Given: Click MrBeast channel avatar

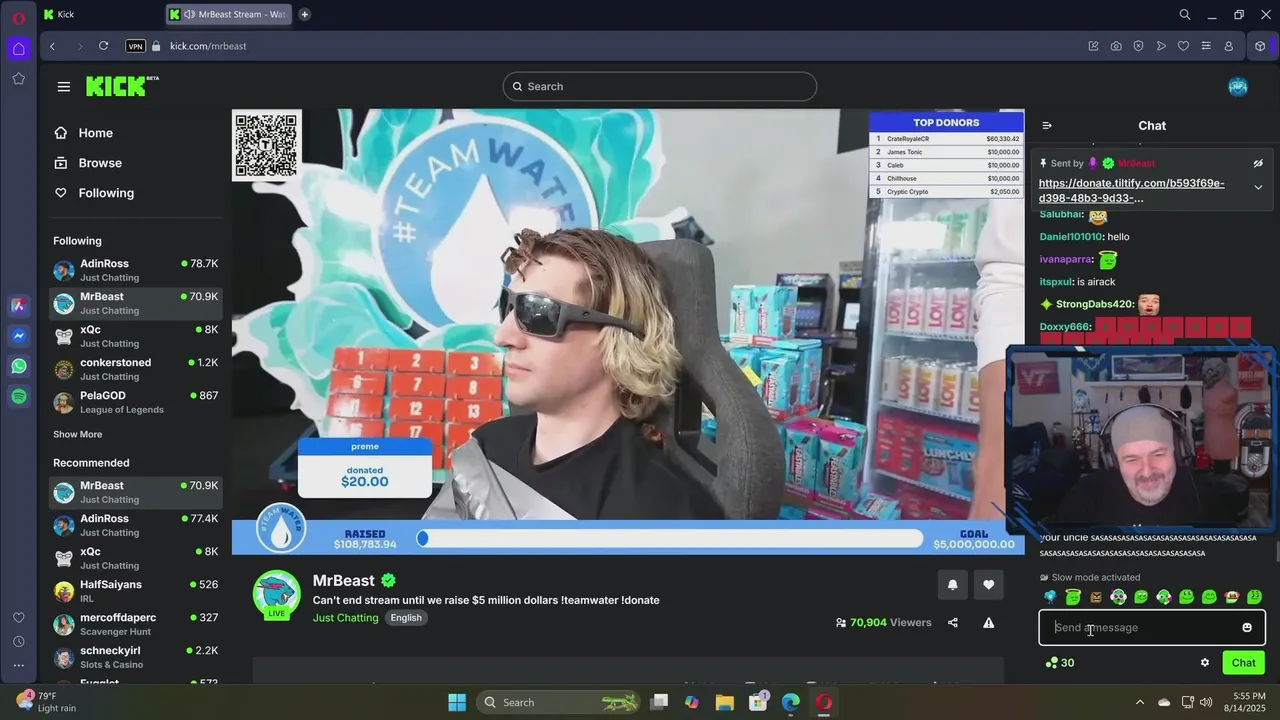Looking at the screenshot, I should tap(277, 594).
